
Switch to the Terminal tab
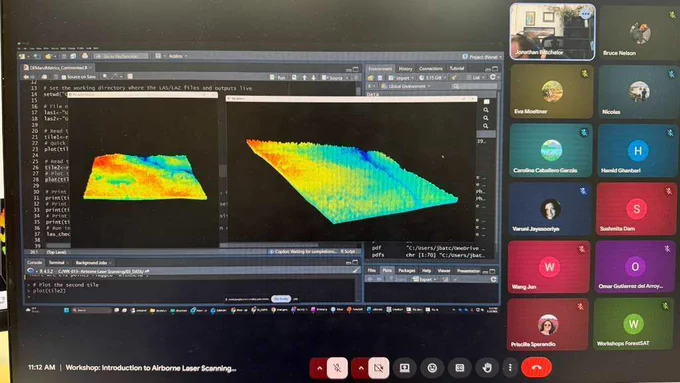(x=57, y=262)
